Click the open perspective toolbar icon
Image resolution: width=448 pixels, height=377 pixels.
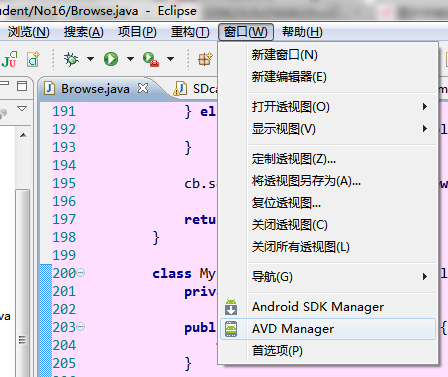[205, 59]
